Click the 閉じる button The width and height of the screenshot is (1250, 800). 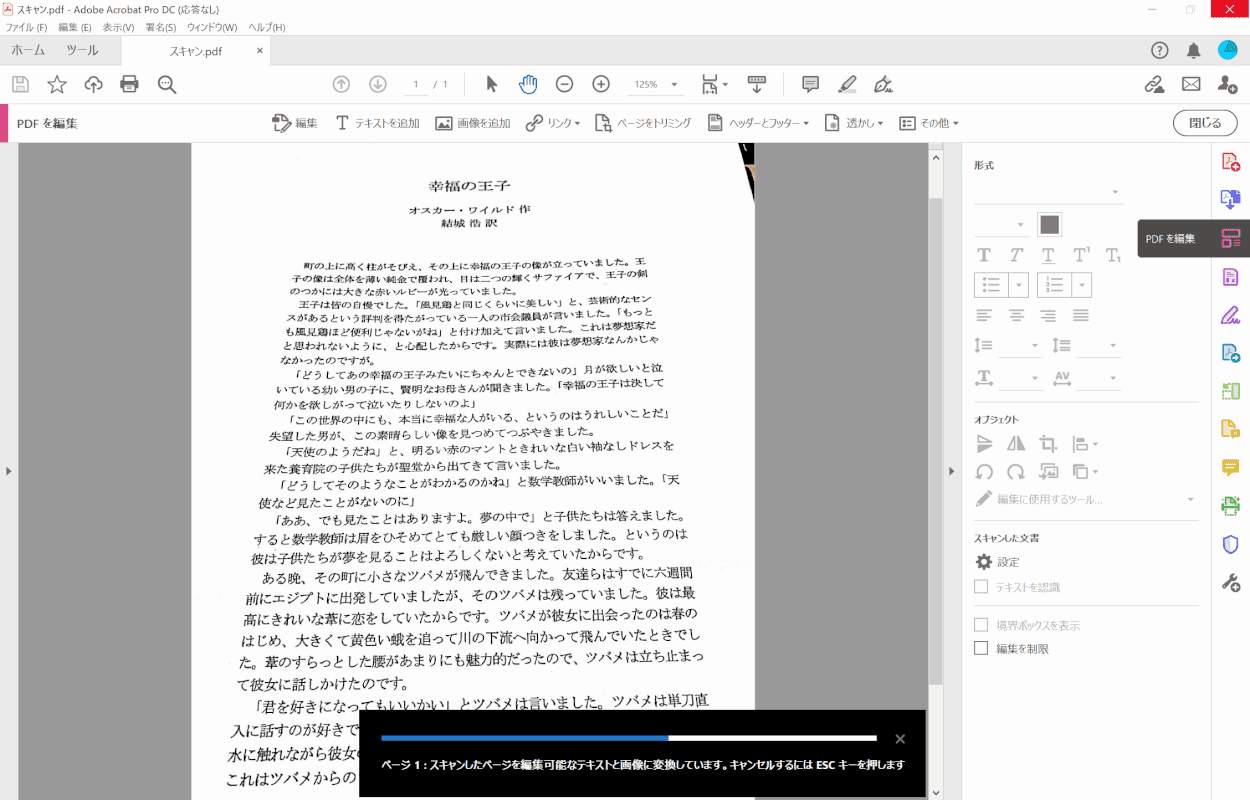point(1205,123)
